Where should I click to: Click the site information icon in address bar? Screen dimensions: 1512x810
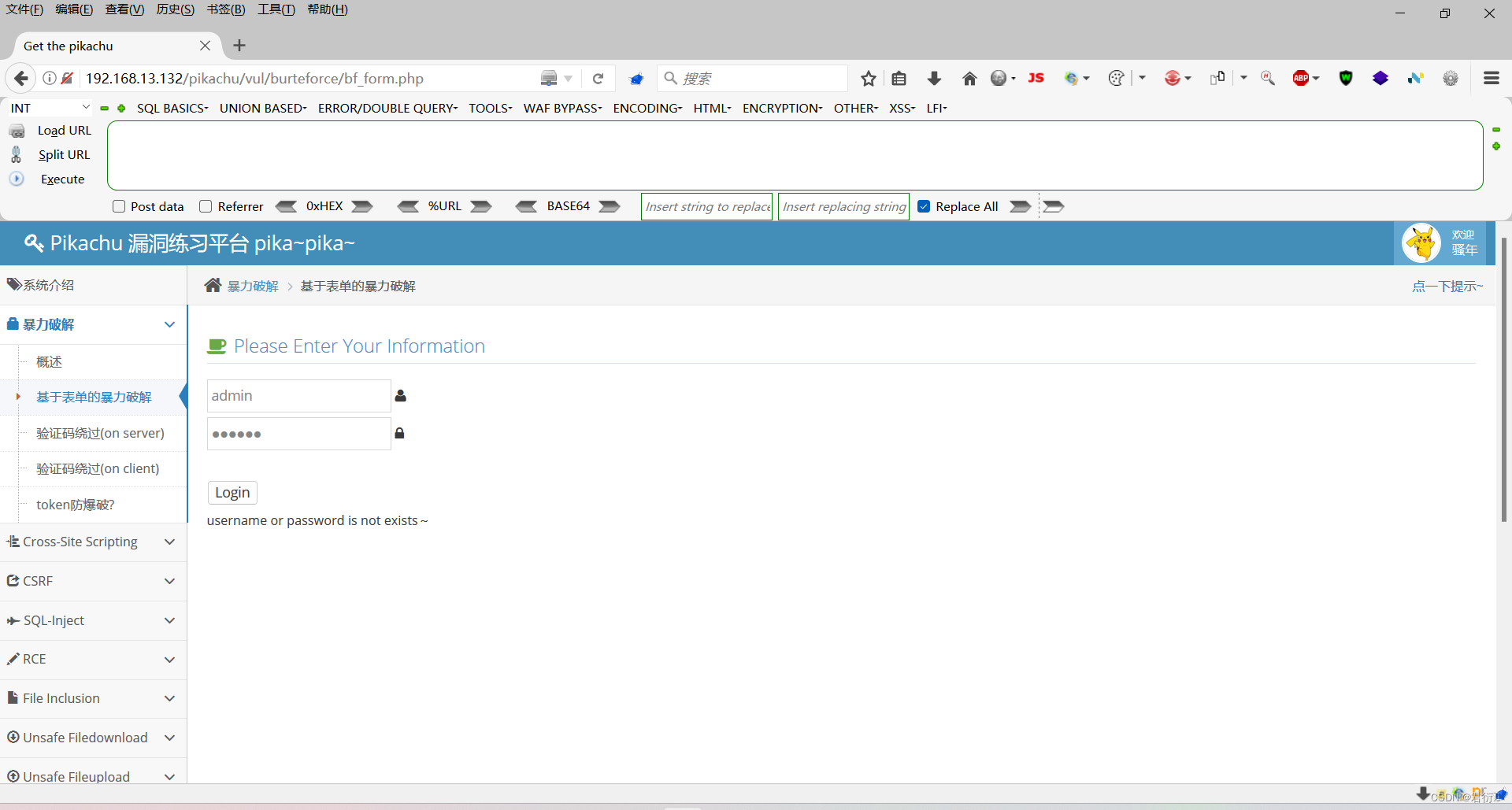[49, 78]
